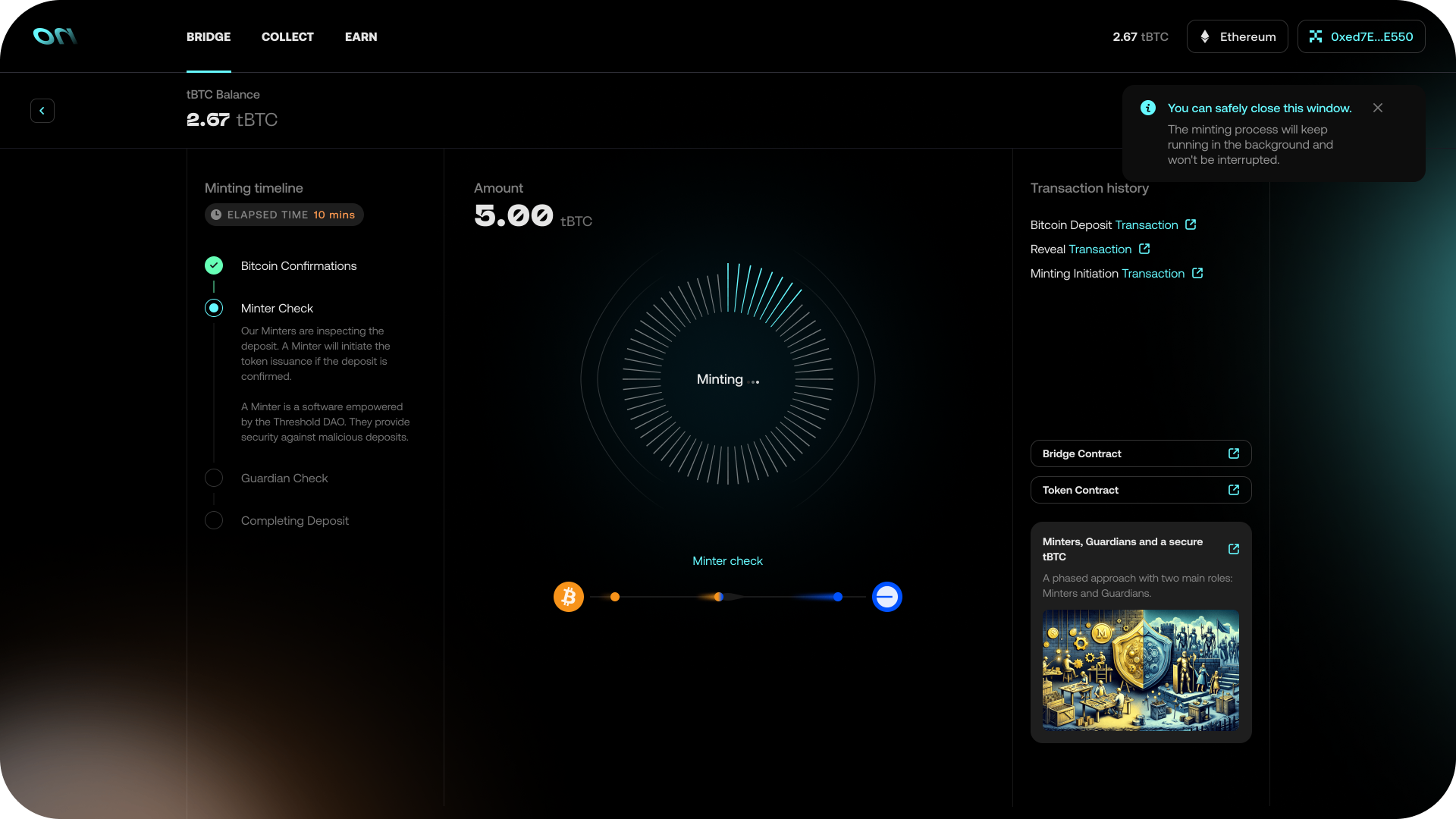Viewport: 1456px width, 819px height.
Task: Open the Bitcoin Deposit Transaction link
Action: (1147, 224)
